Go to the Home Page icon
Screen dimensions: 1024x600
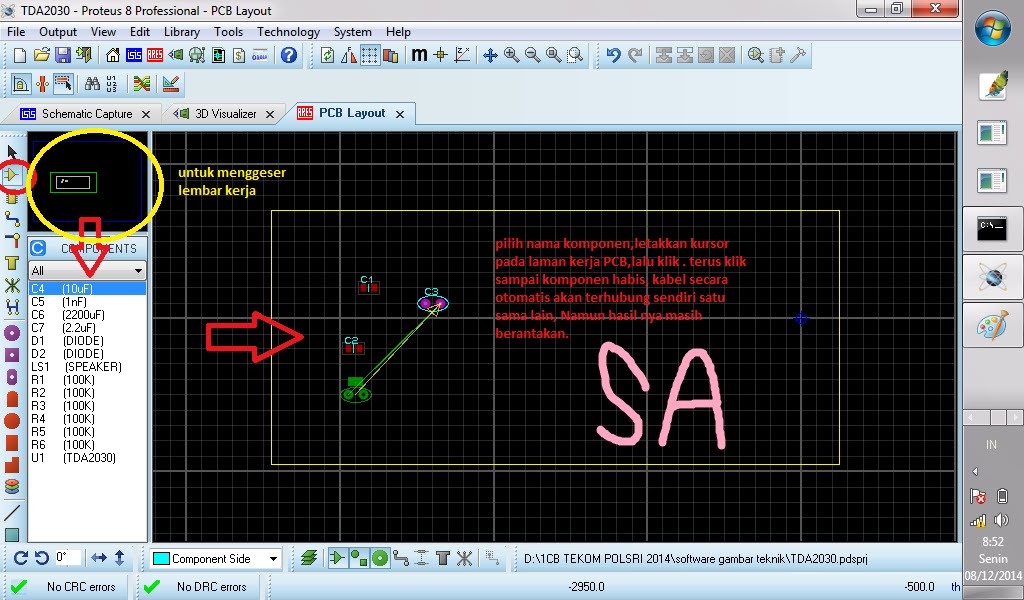click(x=113, y=55)
